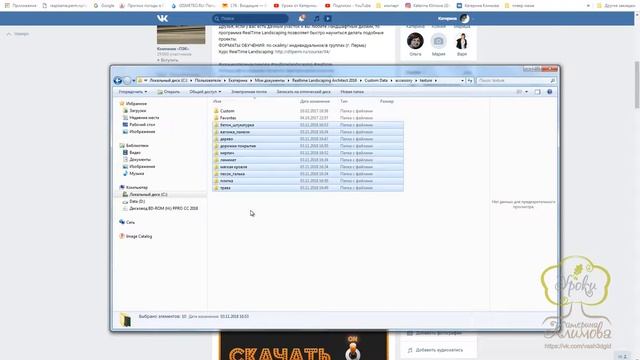Viewport: 640px width, 360px height.
Task: Toggle the preview pane icon
Action: click(x=538, y=92)
